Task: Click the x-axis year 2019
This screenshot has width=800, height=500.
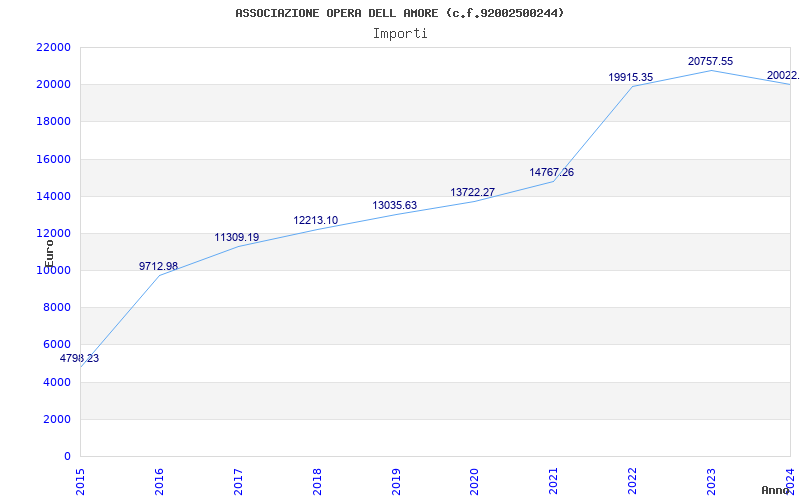Action: [x=396, y=481]
